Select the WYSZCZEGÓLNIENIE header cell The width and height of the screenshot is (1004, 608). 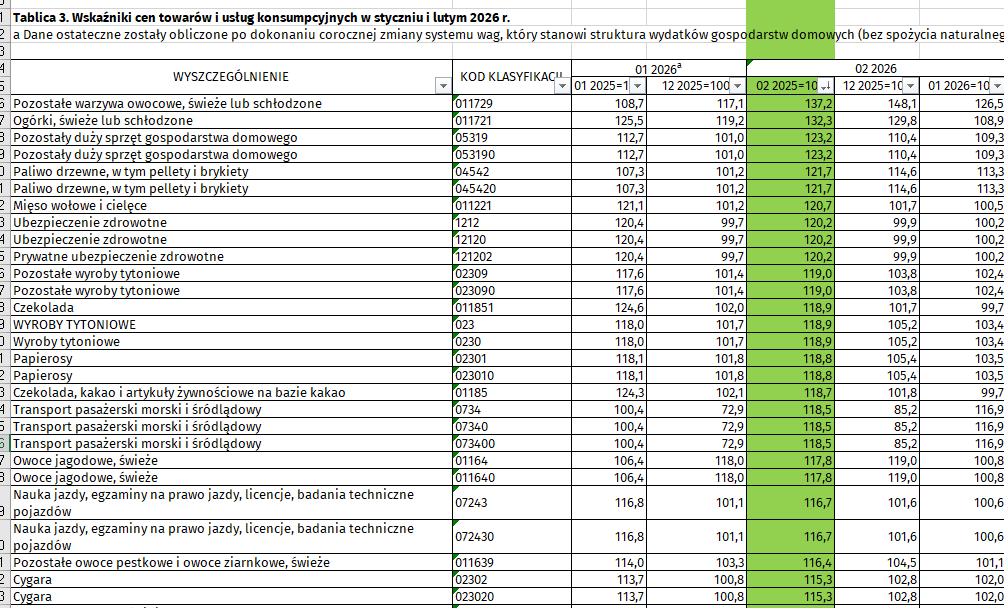click(232, 77)
